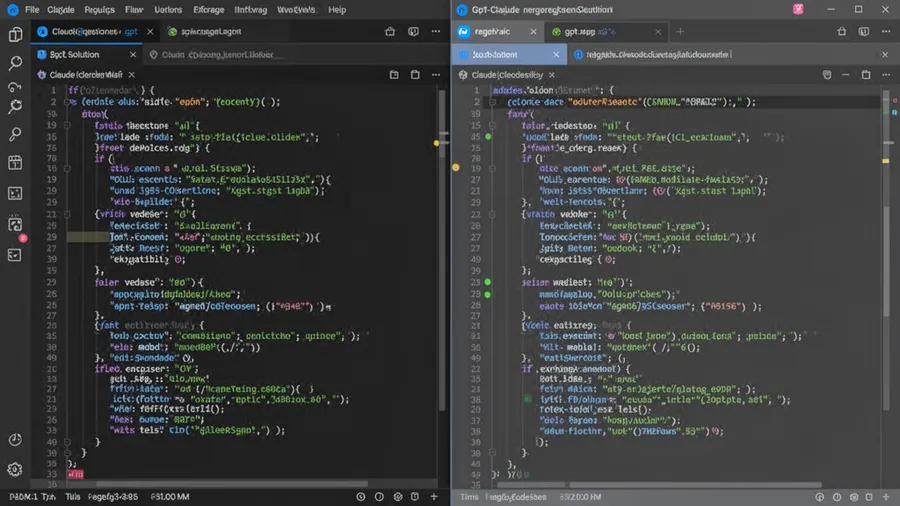Click info icon in right status bar
Image resolution: width=900 pixels, height=506 pixels.
point(837,497)
